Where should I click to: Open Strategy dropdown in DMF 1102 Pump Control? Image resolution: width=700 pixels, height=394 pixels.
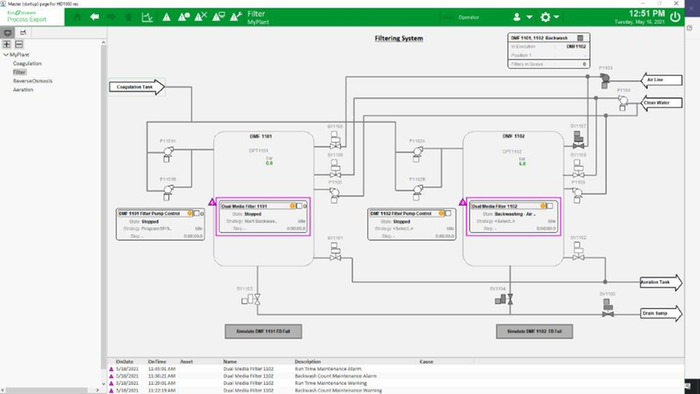click(403, 228)
